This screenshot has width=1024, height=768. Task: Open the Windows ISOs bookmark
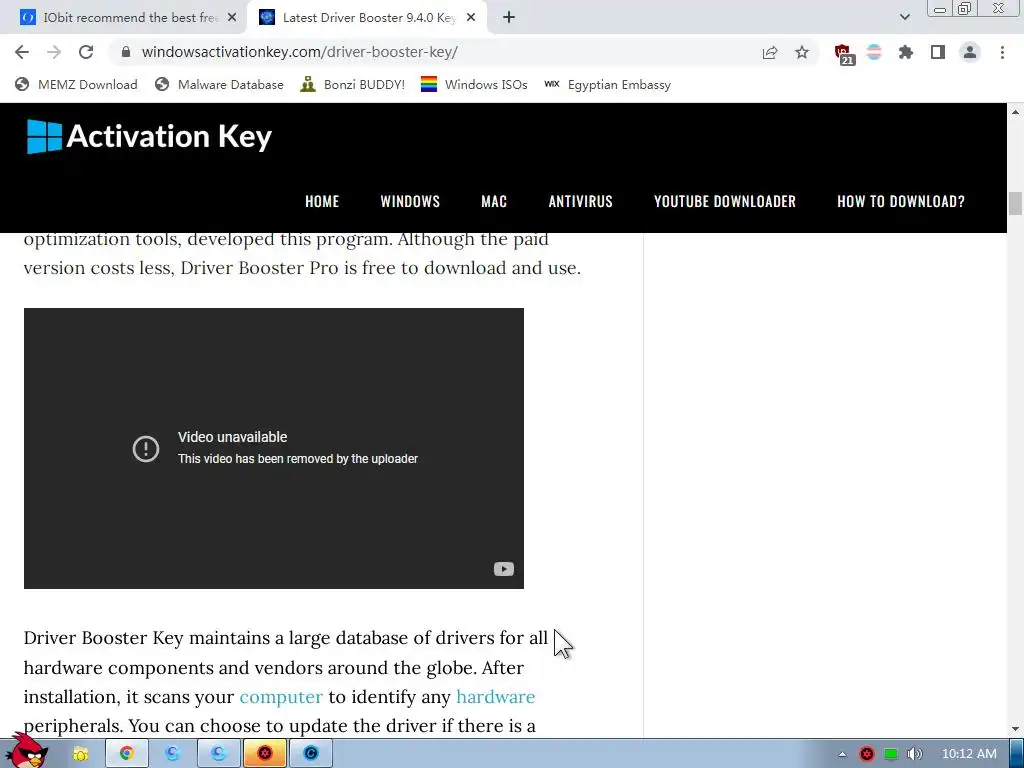[474, 84]
